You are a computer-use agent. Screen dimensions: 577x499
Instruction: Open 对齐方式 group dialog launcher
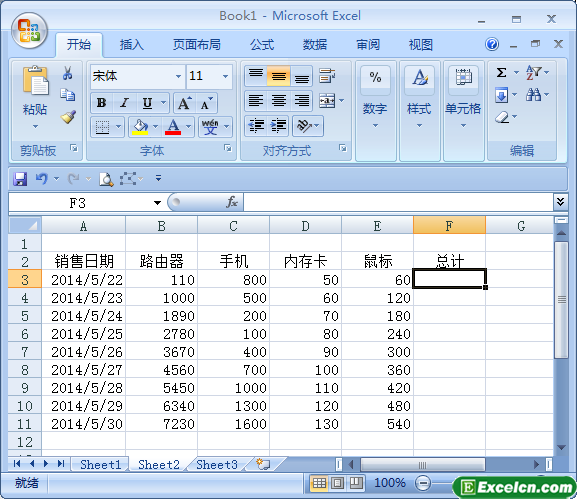pyautogui.click(x=343, y=148)
